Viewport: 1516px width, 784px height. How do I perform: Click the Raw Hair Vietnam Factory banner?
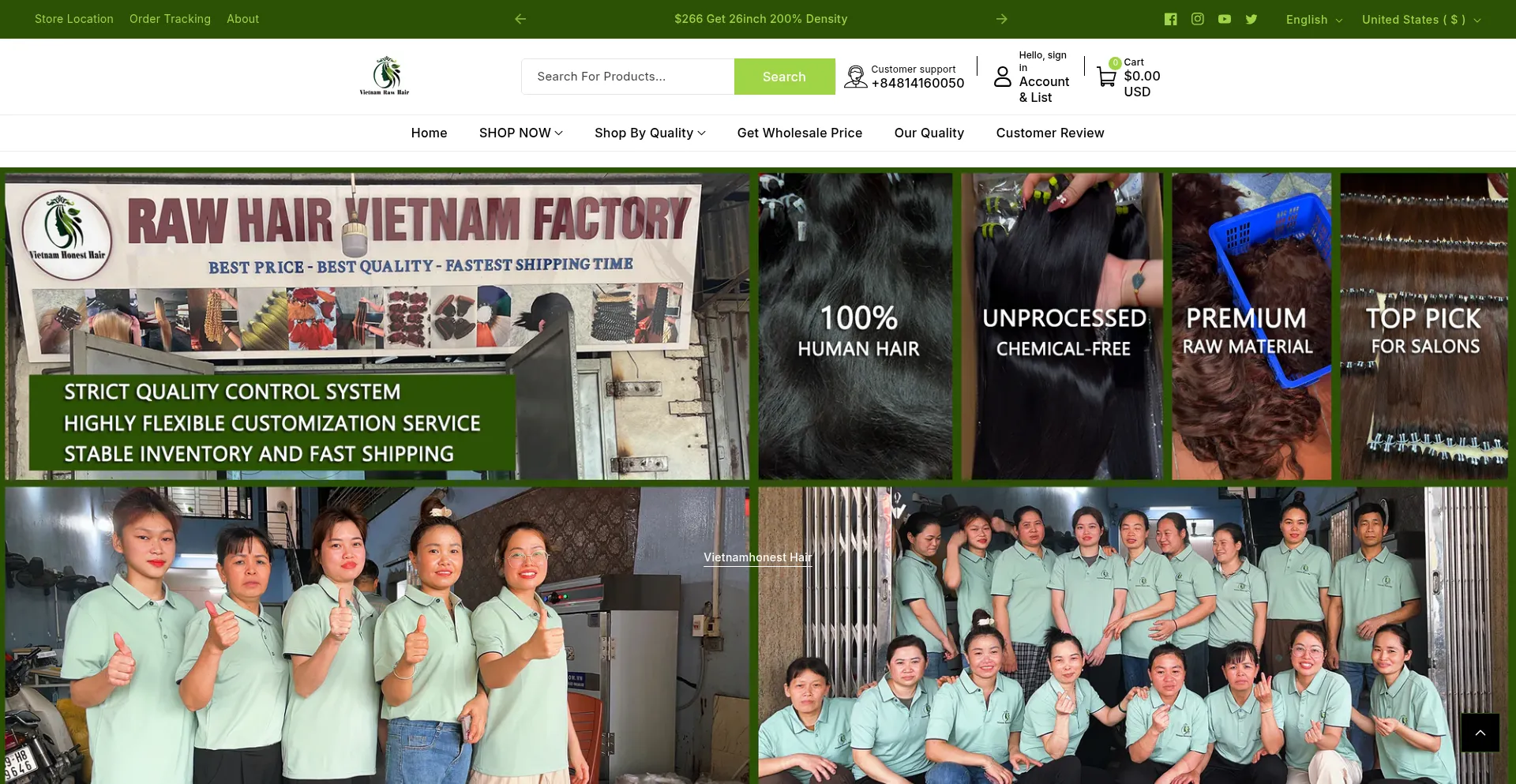click(x=377, y=326)
